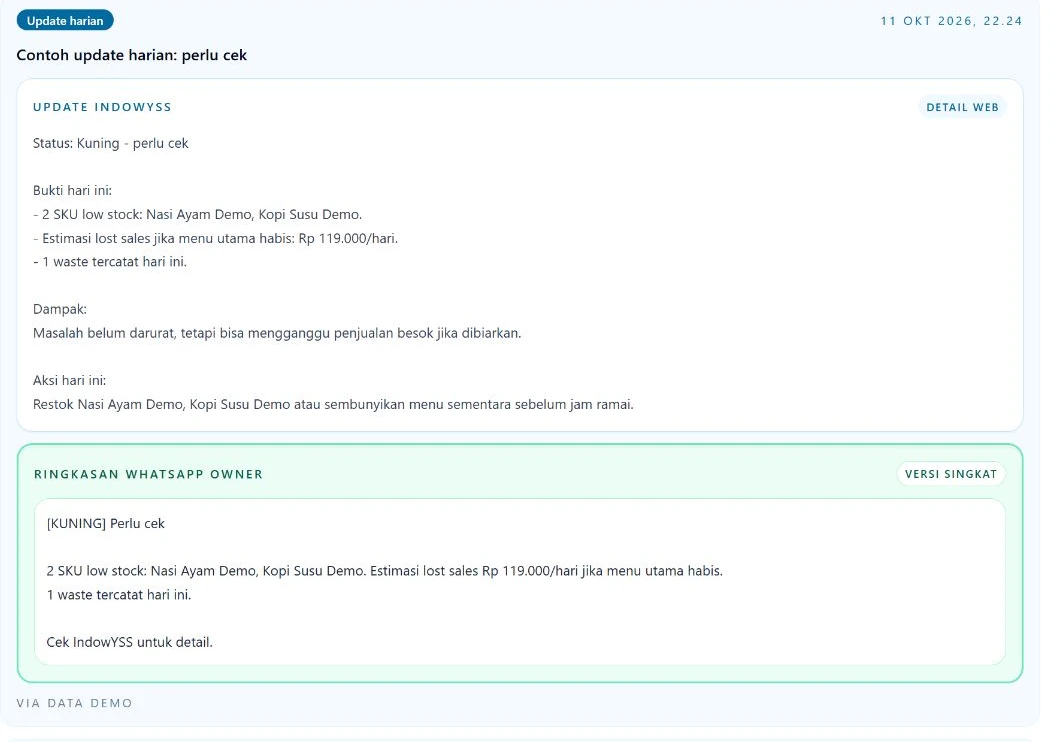Select the WhatsApp summary SKU low stock sentence

[384, 571]
